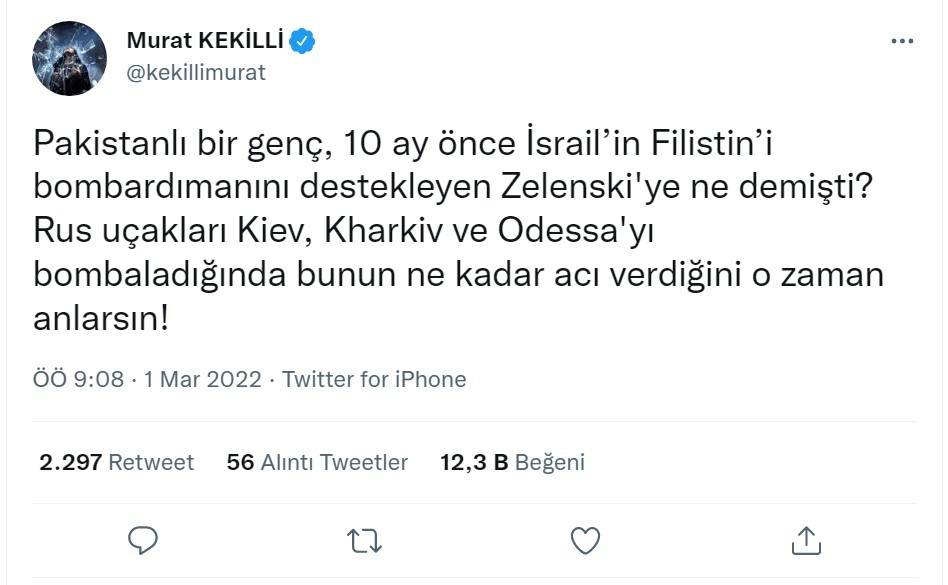This screenshot has height=585, width=948.
Task: Click the 1 Mar 2022 date
Action: pyautogui.click(x=203, y=380)
